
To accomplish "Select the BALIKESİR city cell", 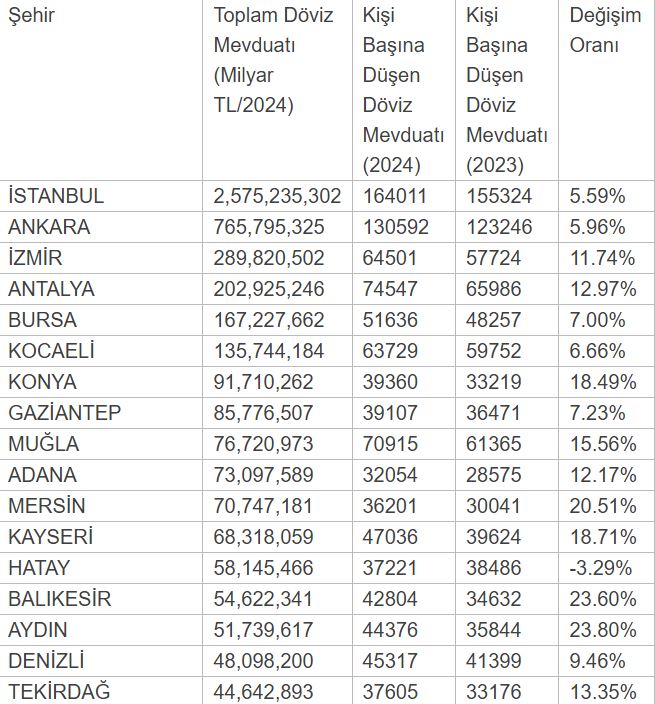I will [59, 599].
